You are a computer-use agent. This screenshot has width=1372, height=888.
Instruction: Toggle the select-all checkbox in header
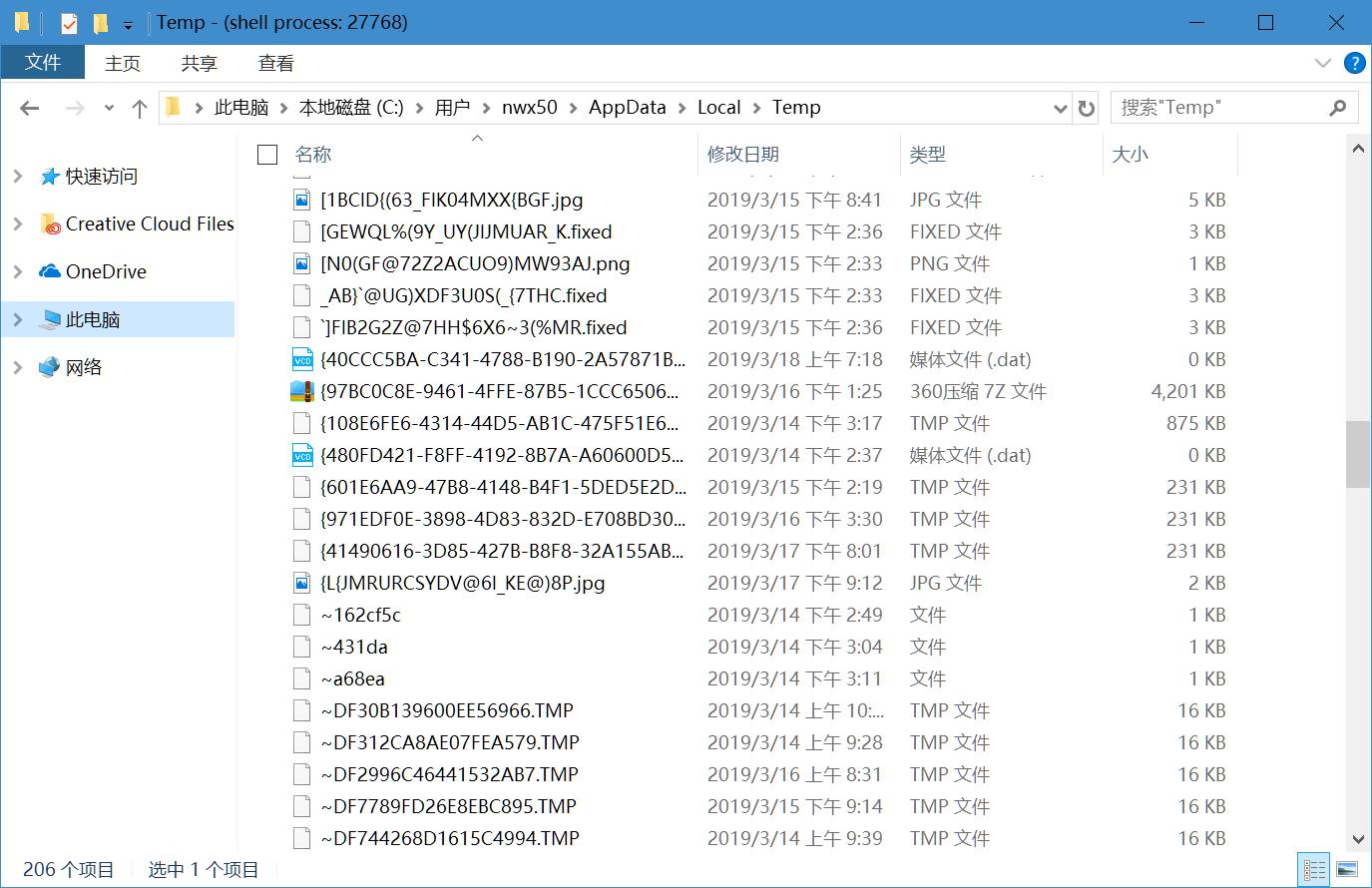267,154
